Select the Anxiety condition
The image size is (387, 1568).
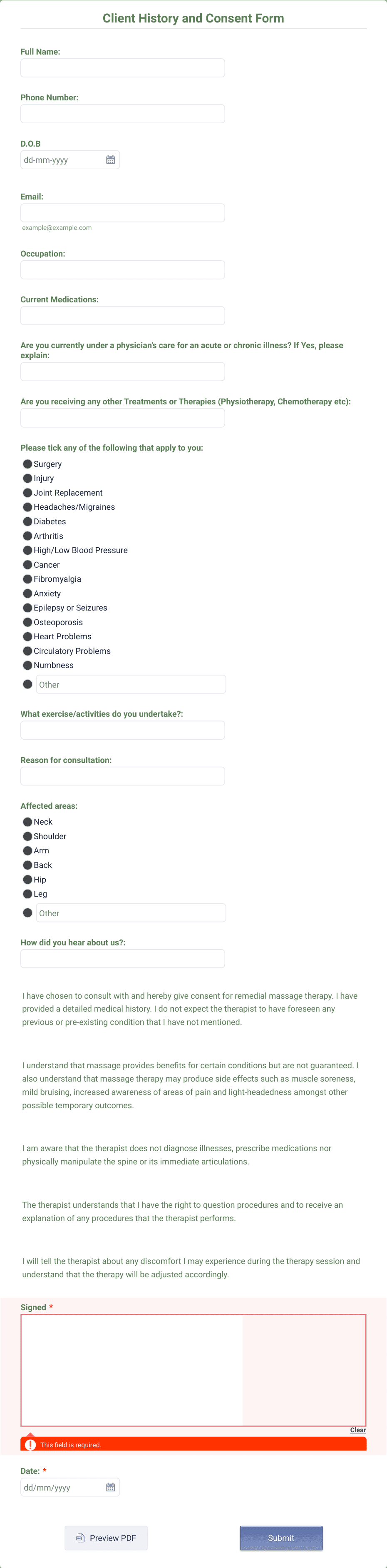[27, 593]
